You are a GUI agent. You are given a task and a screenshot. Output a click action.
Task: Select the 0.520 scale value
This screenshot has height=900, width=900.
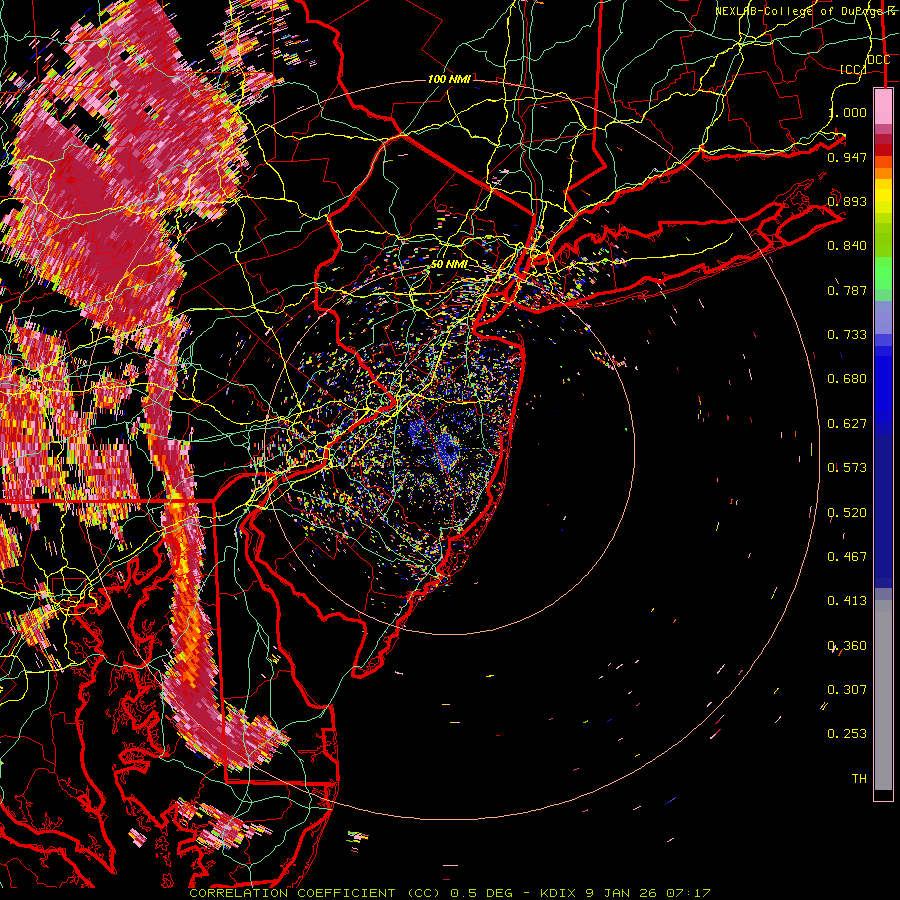click(847, 513)
